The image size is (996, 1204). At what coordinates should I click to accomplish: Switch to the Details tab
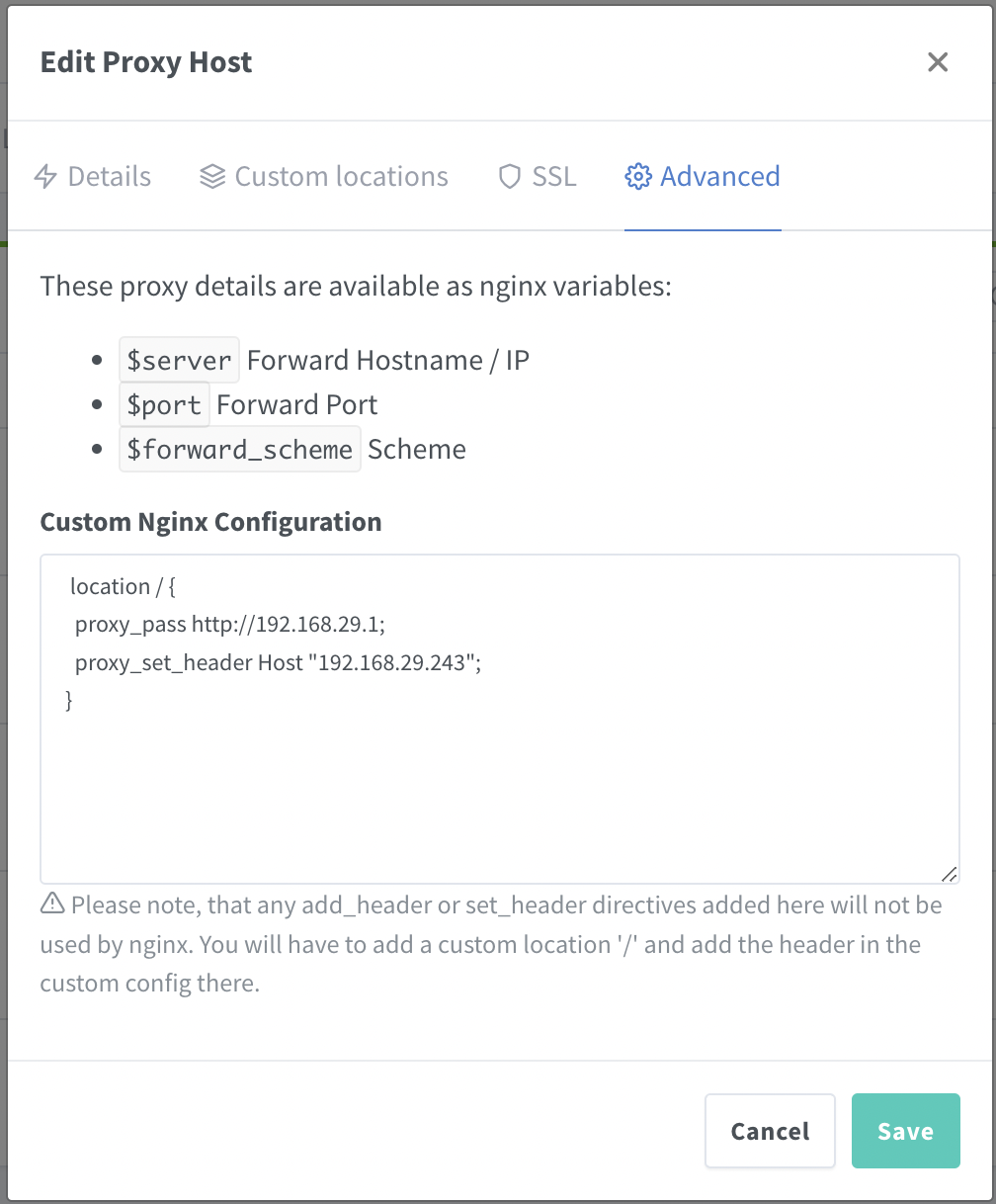(x=109, y=177)
